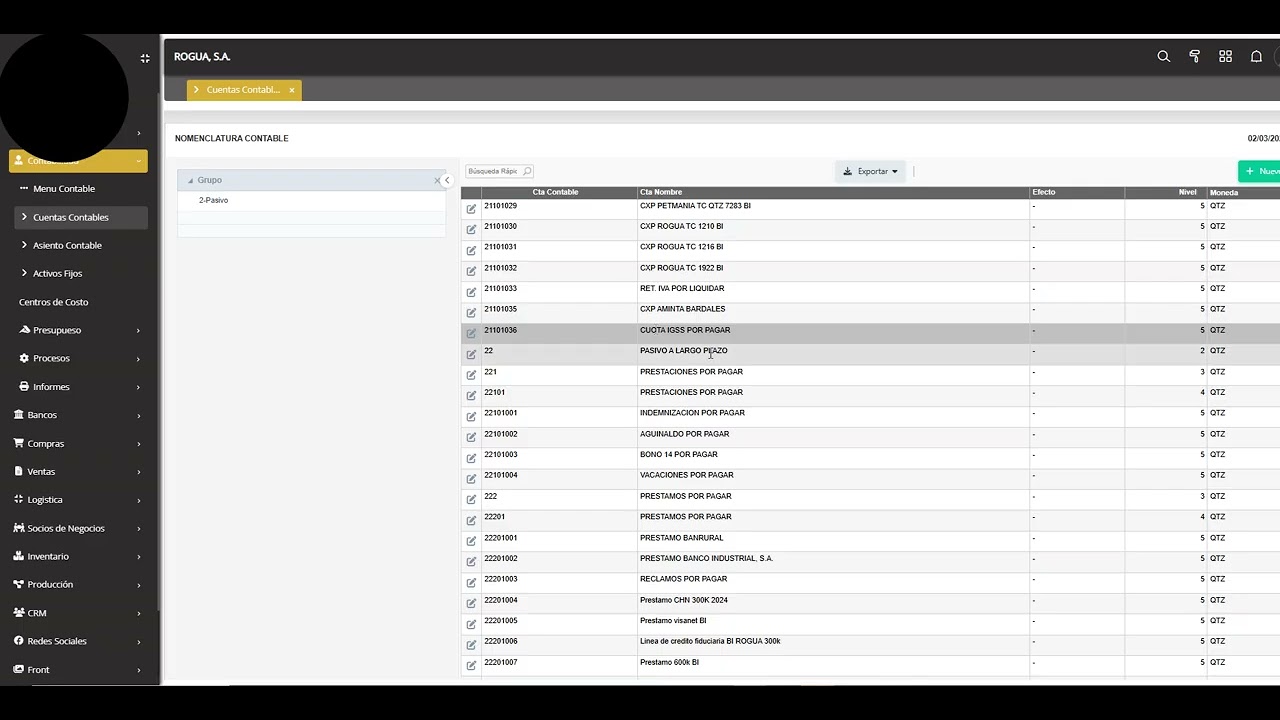The width and height of the screenshot is (1280, 720).
Task: Edit account 21101029 row icon
Action: coord(471,208)
